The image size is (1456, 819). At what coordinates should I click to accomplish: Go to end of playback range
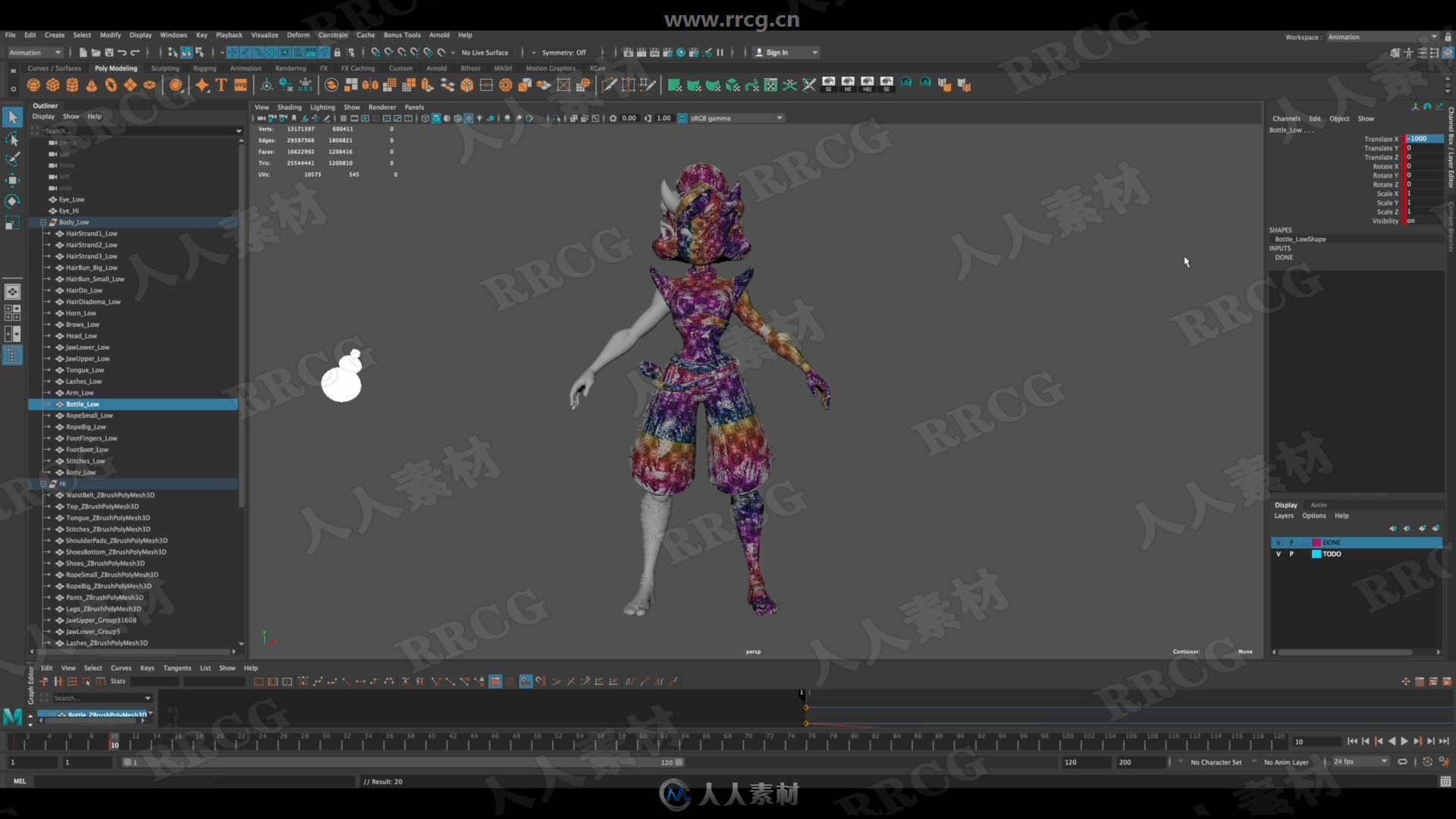click(1444, 741)
